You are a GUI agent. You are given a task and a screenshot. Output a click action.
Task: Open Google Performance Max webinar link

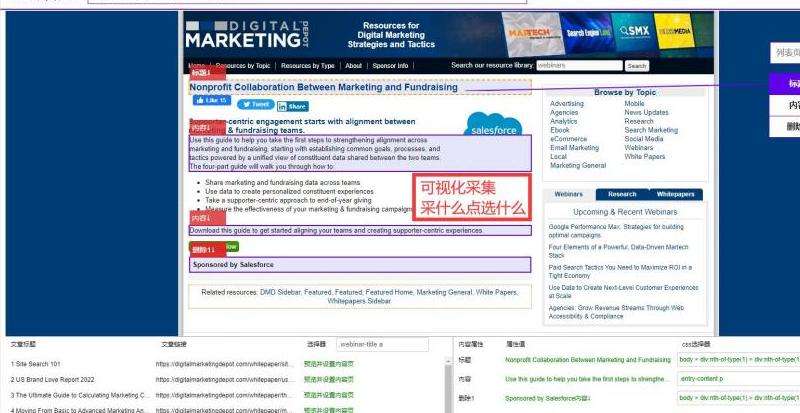pyautogui.click(x=616, y=231)
